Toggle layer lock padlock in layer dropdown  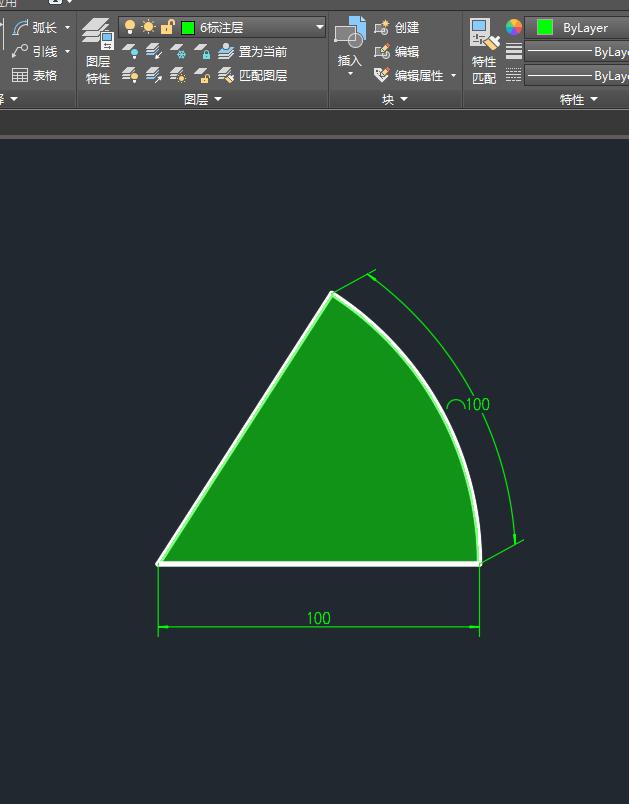click(167, 27)
